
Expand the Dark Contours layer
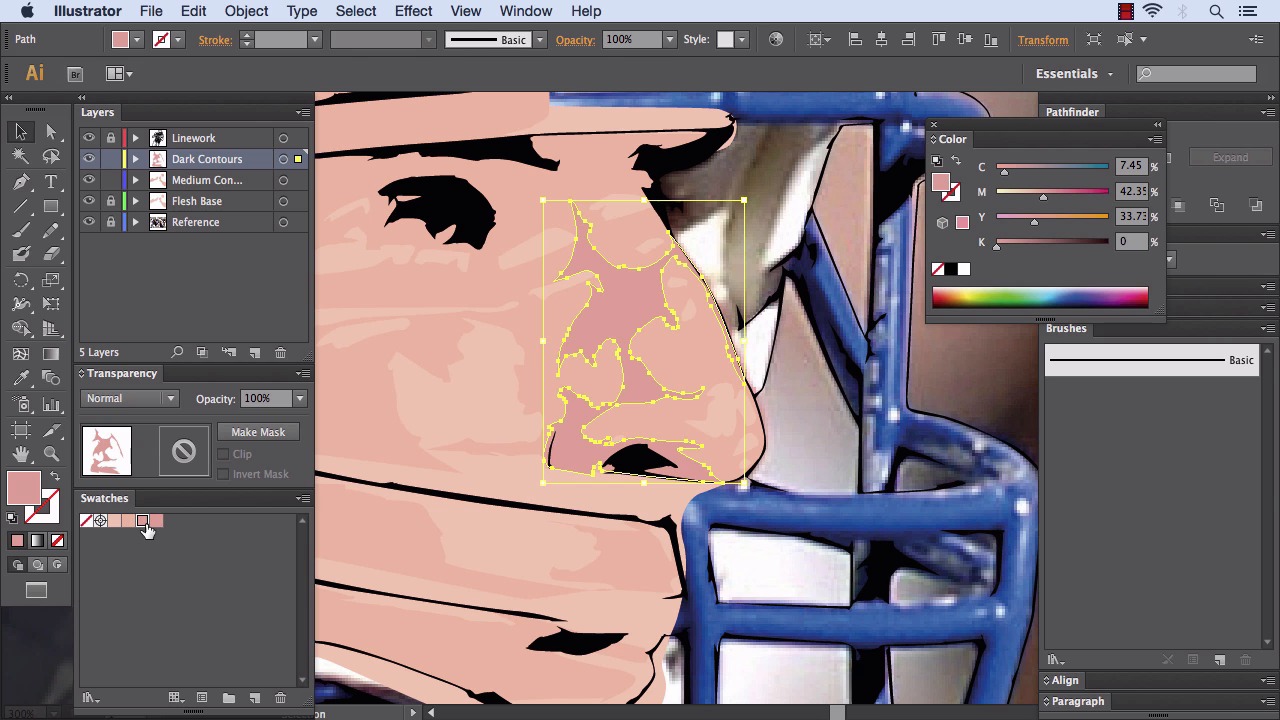pyautogui.click(x=136, y=159)
